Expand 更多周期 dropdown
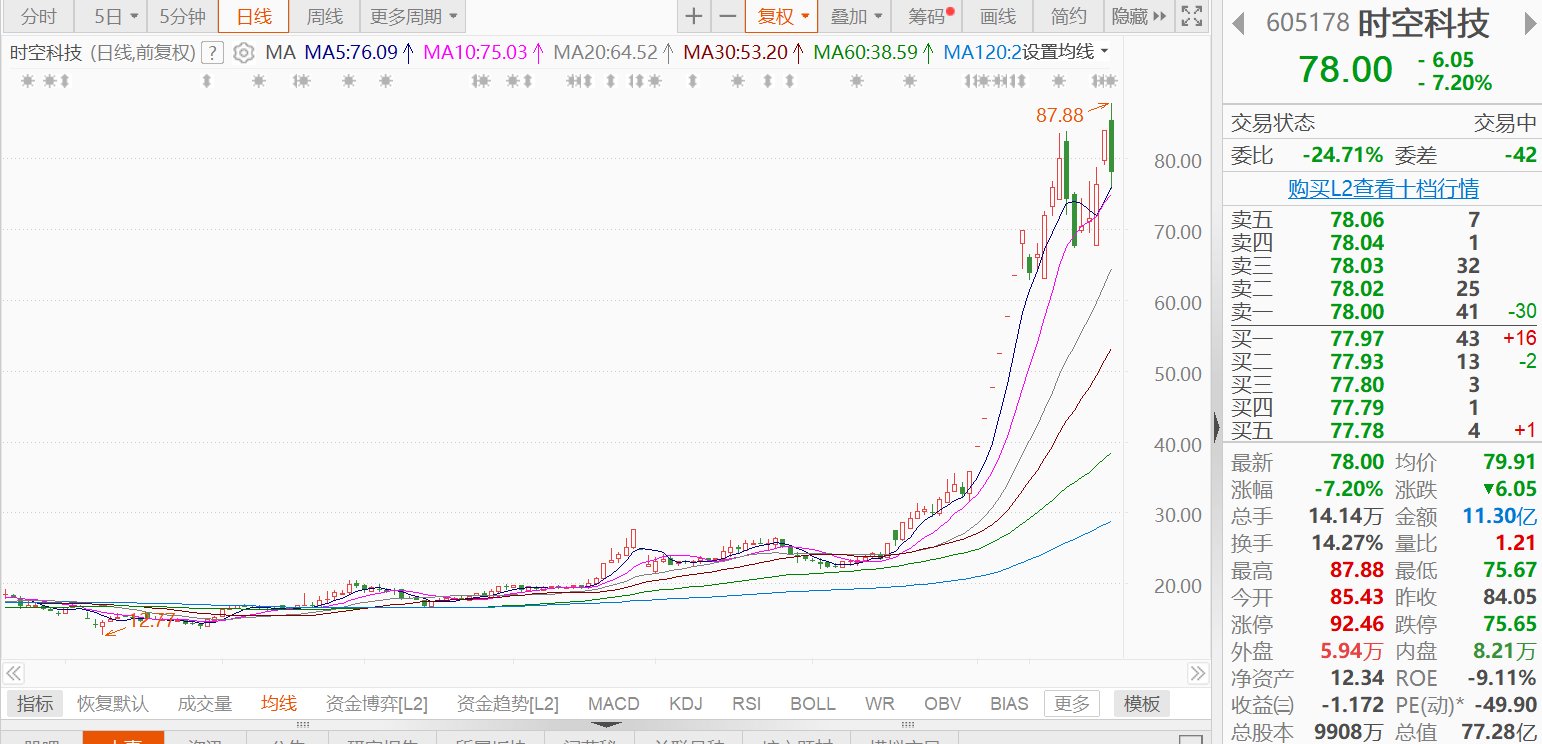 pyautogui.click(x=414, y=16)
